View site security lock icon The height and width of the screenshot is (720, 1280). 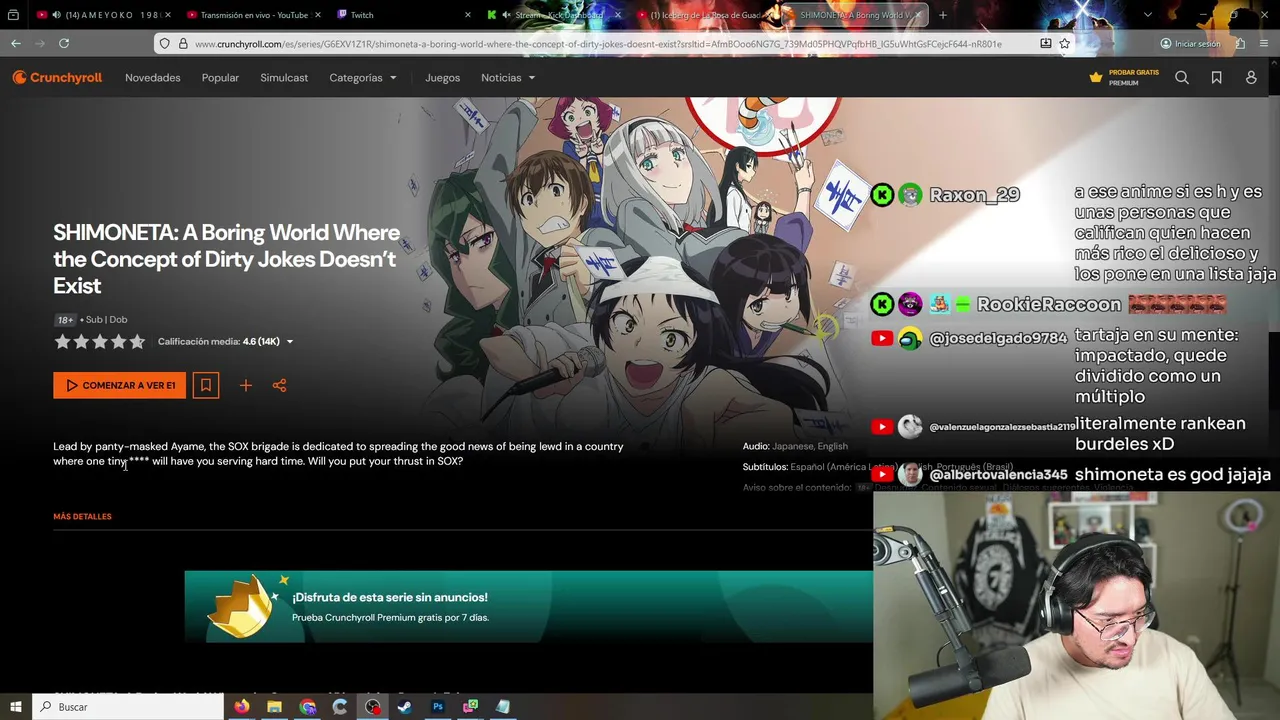tap(182, 44)
